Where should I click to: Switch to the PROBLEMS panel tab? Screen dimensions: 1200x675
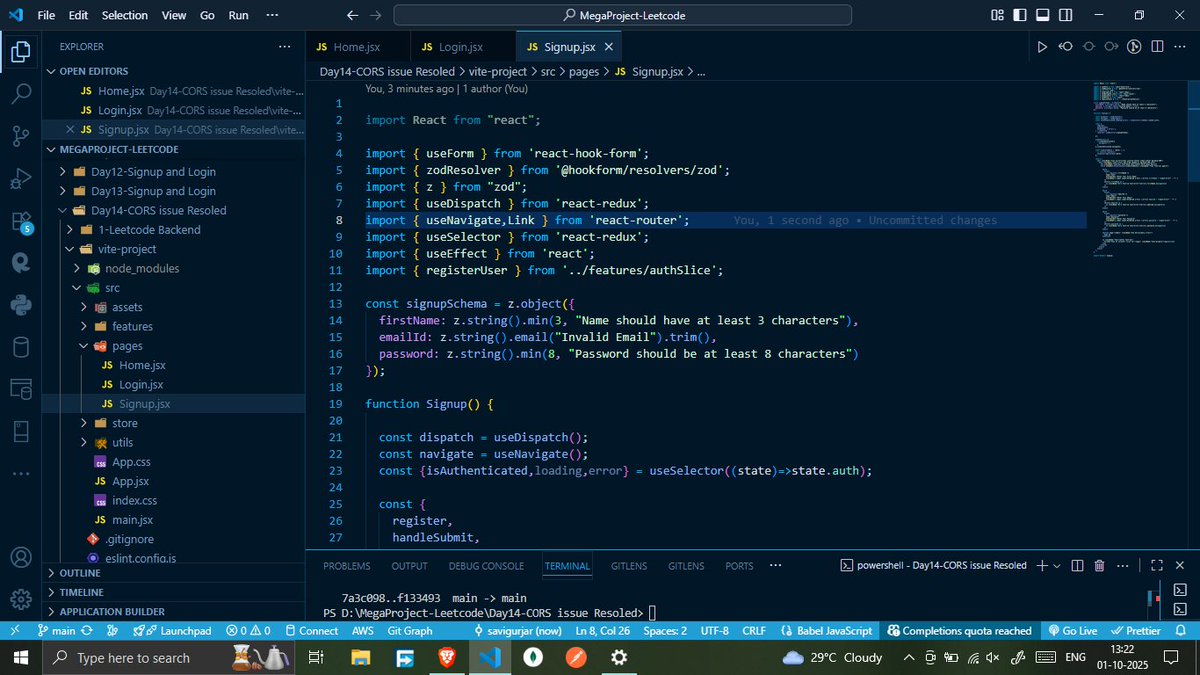(347, 566)
